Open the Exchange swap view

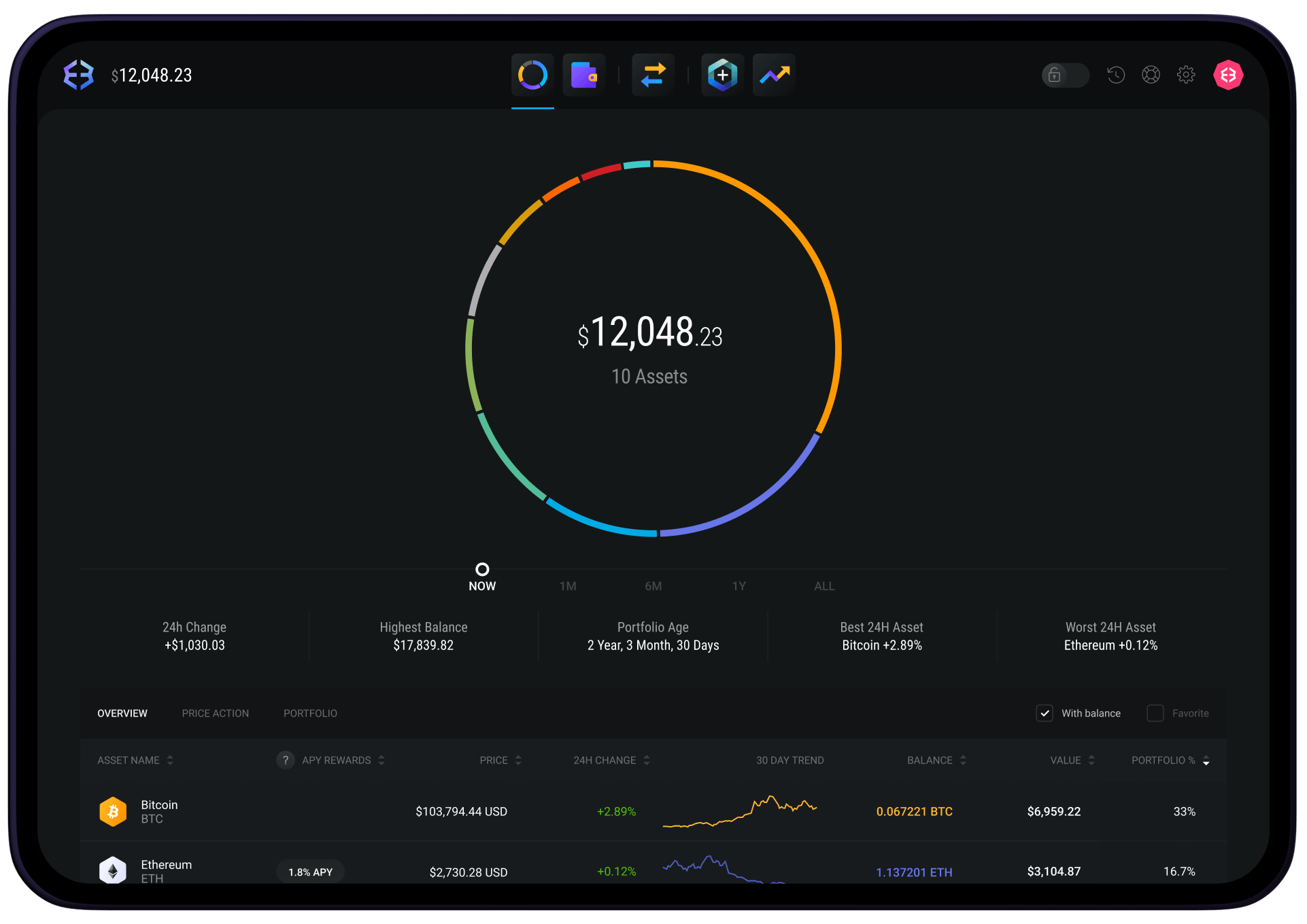pos(653,75)
